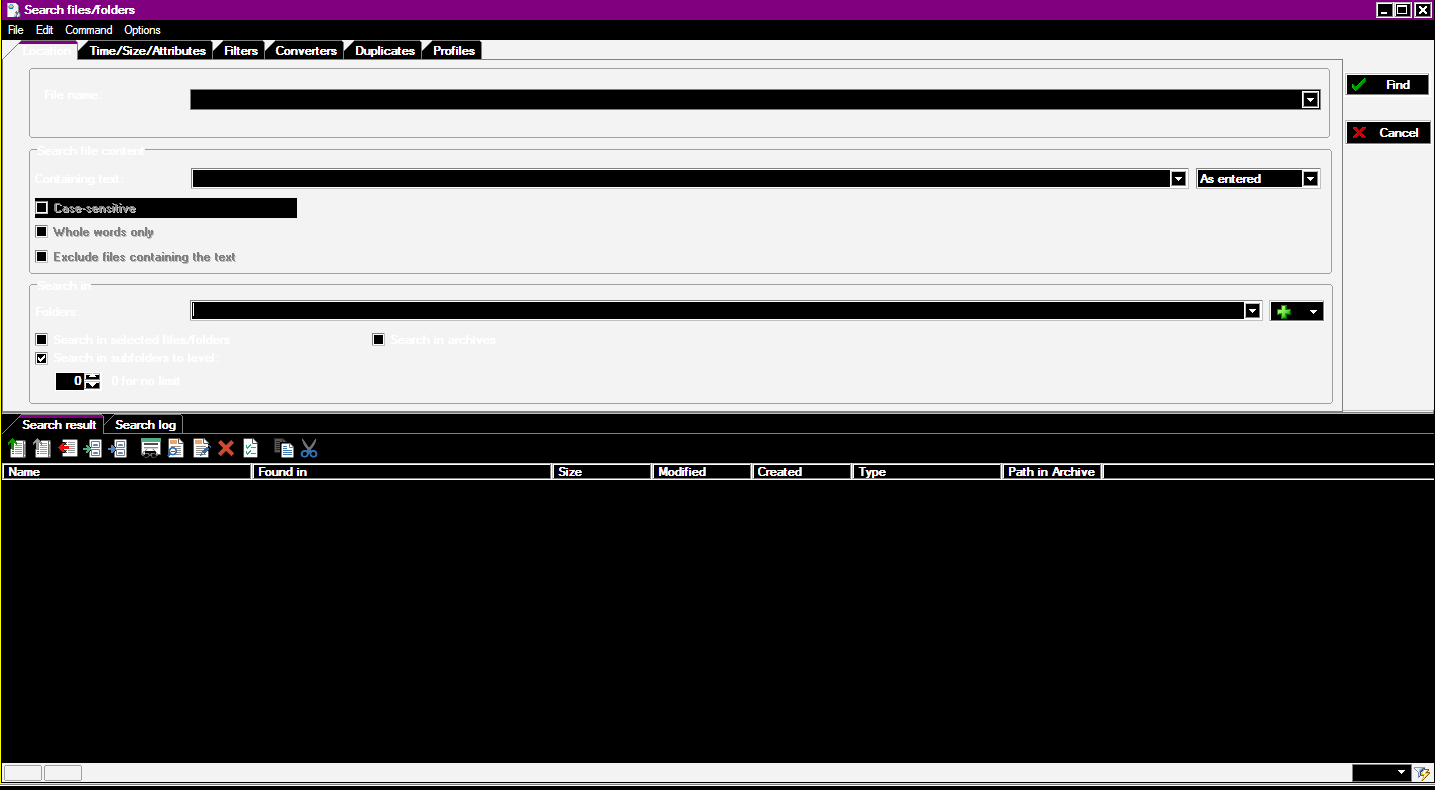The image size is (1435, 790).
Task: Click the Search files/folders title bar icon
Action: click(x=12, y=10)
